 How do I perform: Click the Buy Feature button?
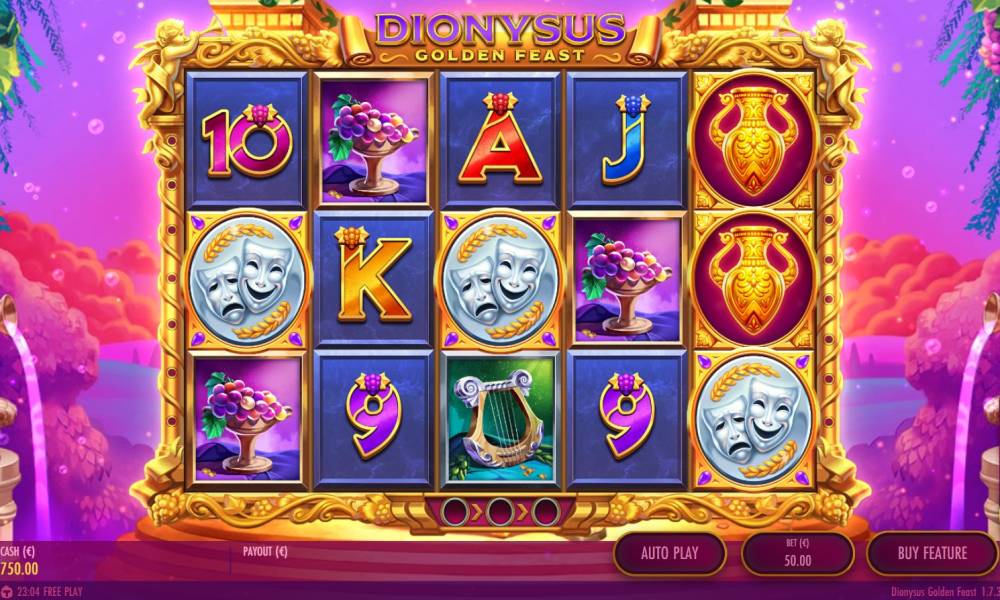tap(932, 553)
